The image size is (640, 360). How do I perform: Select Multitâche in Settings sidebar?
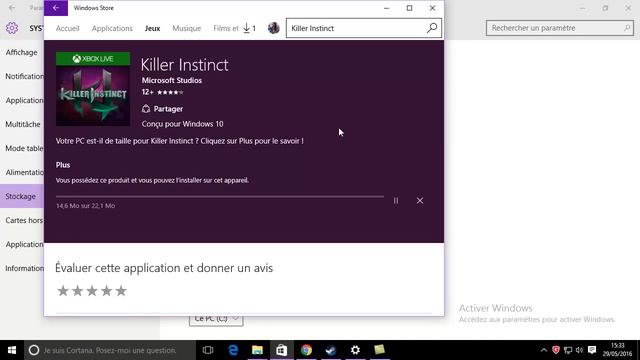tap(22, 124)
